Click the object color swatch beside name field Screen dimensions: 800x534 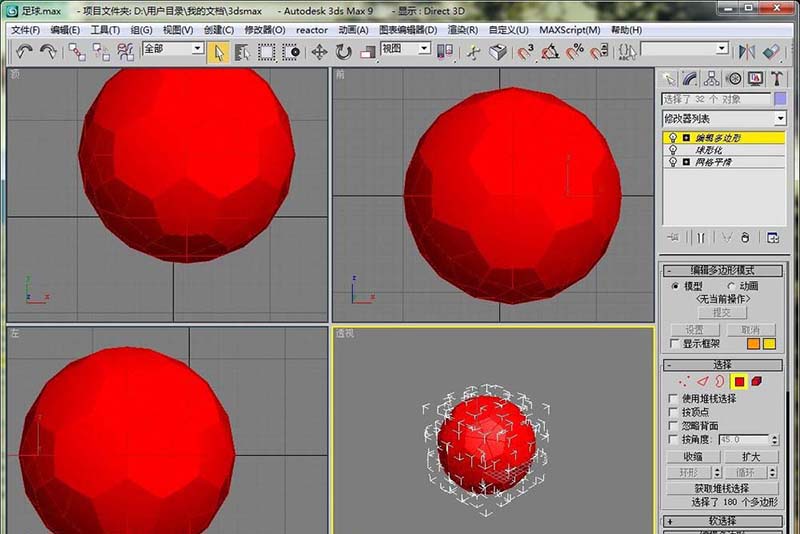click(780, 99)
